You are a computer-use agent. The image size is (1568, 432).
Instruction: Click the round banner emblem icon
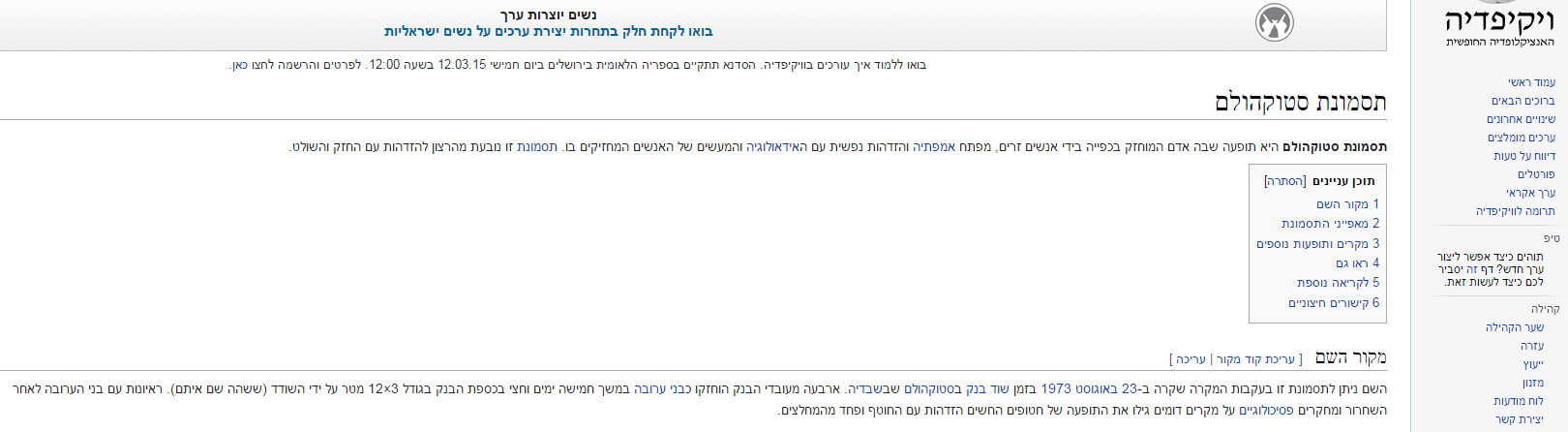click(1274, 22)
